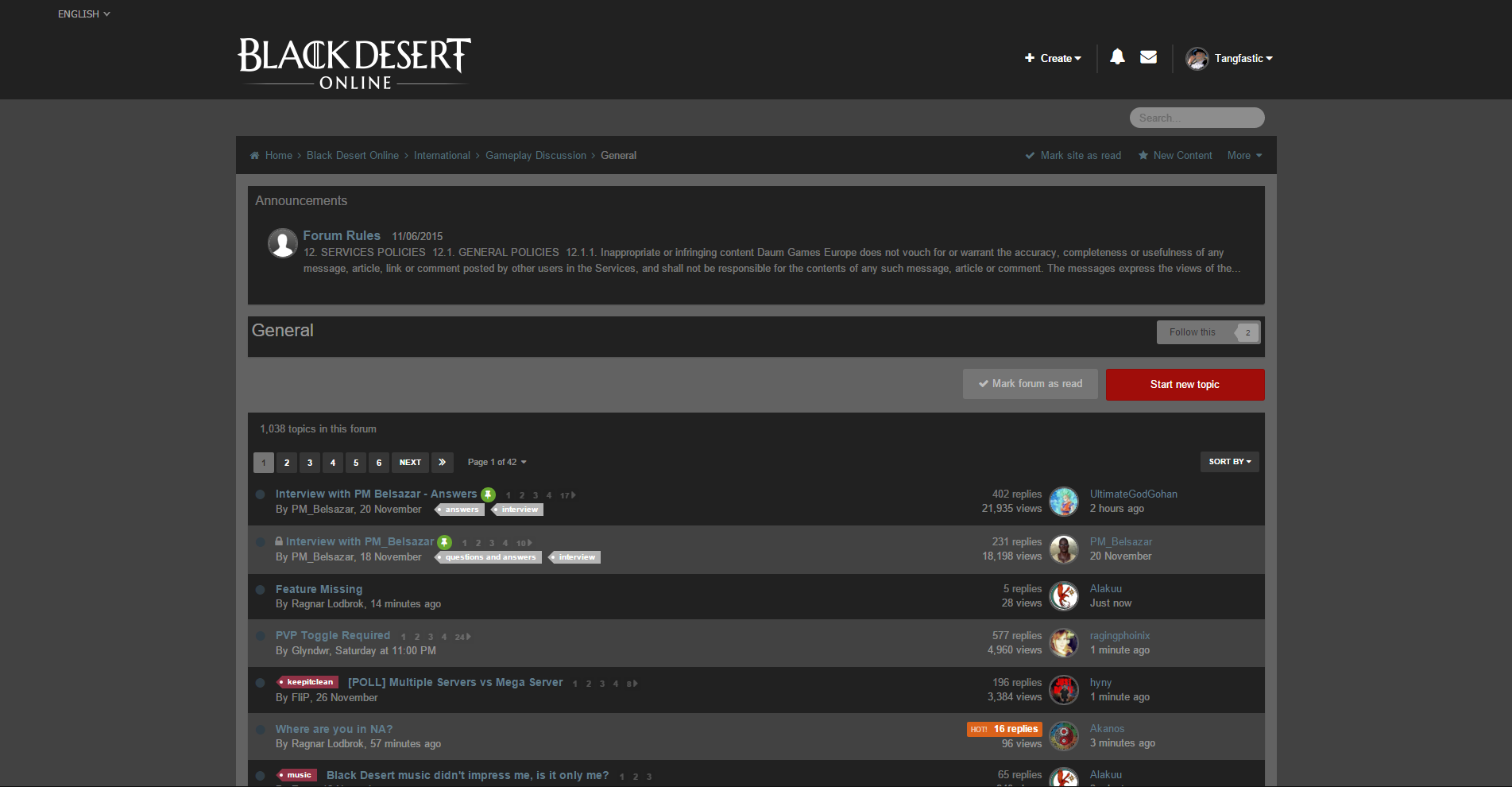Click the NEXT page button
Viewport: 1512px width, 787px height.
pos(410,462)
